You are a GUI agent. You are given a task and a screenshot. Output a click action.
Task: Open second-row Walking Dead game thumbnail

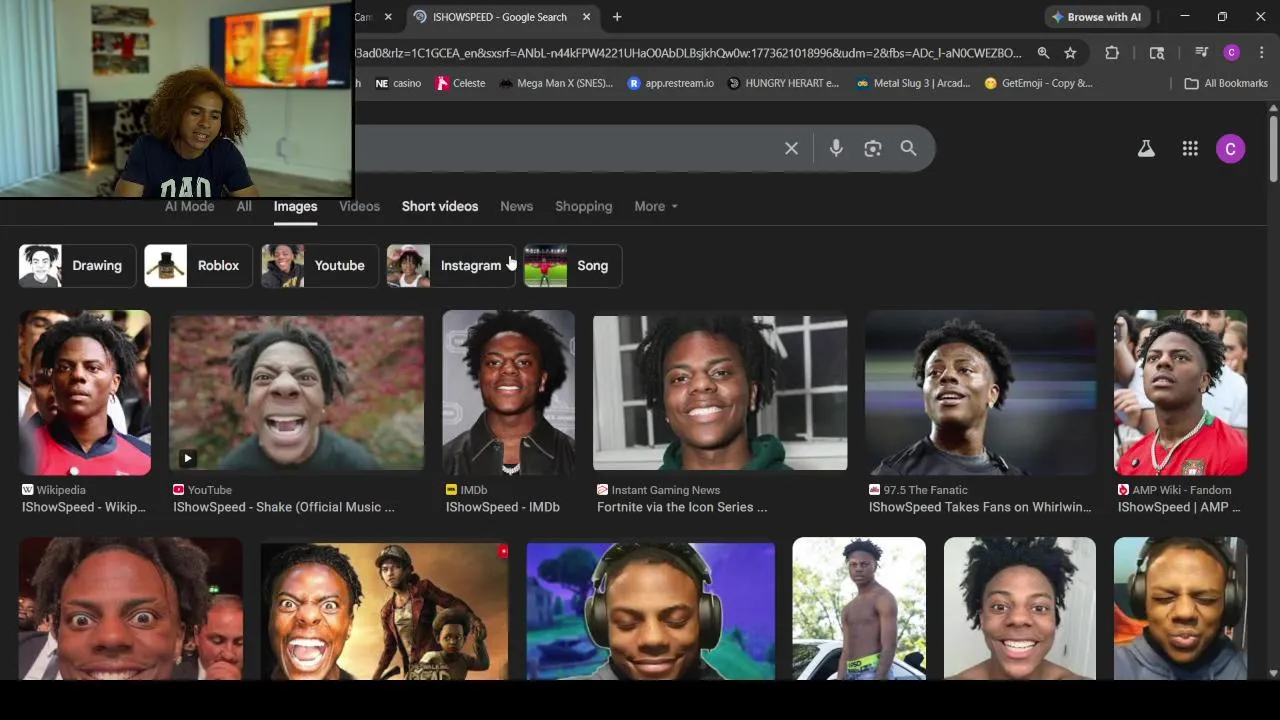pos(384,611)
